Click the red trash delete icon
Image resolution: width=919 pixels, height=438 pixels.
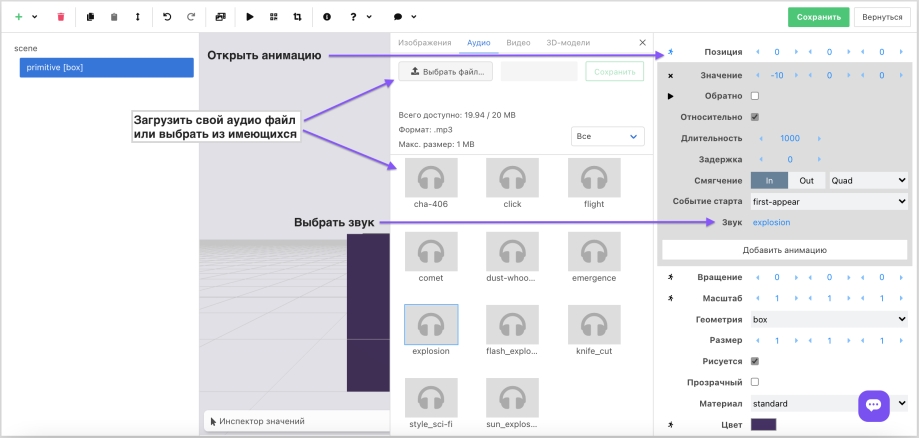pyautogui.click(x=61, y=17)
